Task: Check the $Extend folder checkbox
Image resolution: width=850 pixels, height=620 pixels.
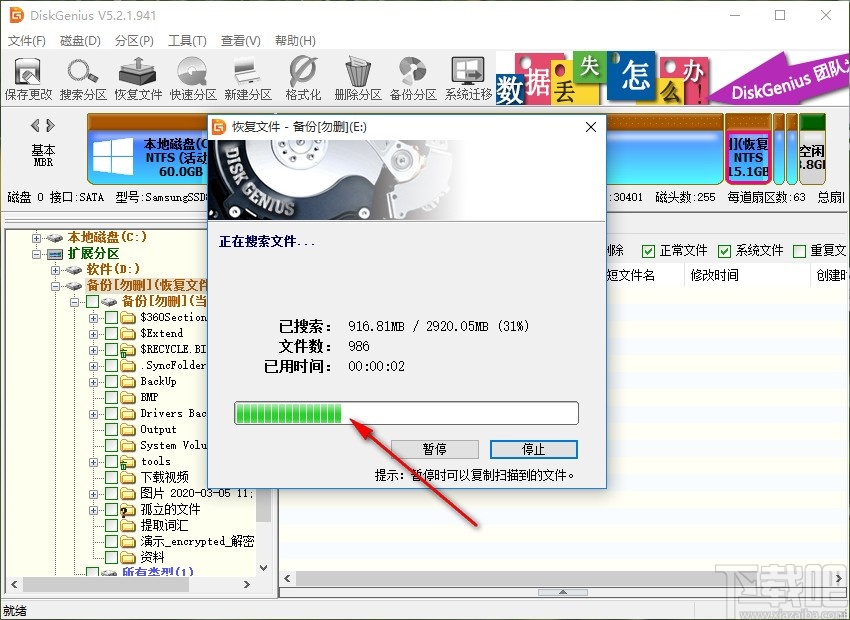Action: (x=111, y=333)
